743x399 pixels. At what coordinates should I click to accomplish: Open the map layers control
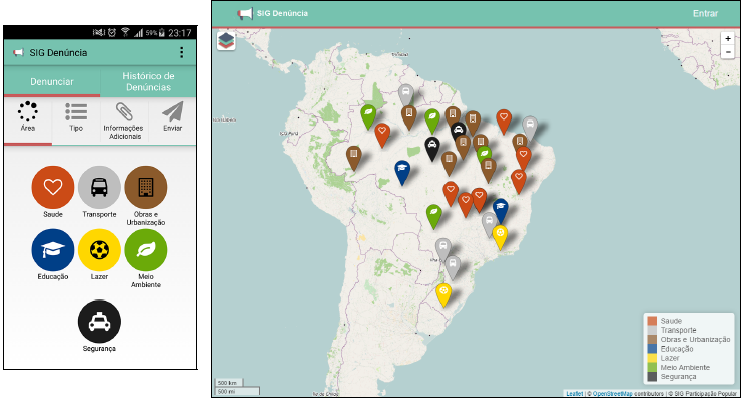click(226, 41)
